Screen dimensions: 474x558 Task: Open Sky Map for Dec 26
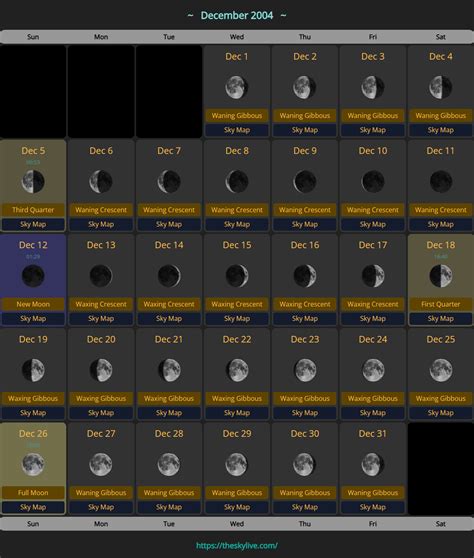(33, 507)
